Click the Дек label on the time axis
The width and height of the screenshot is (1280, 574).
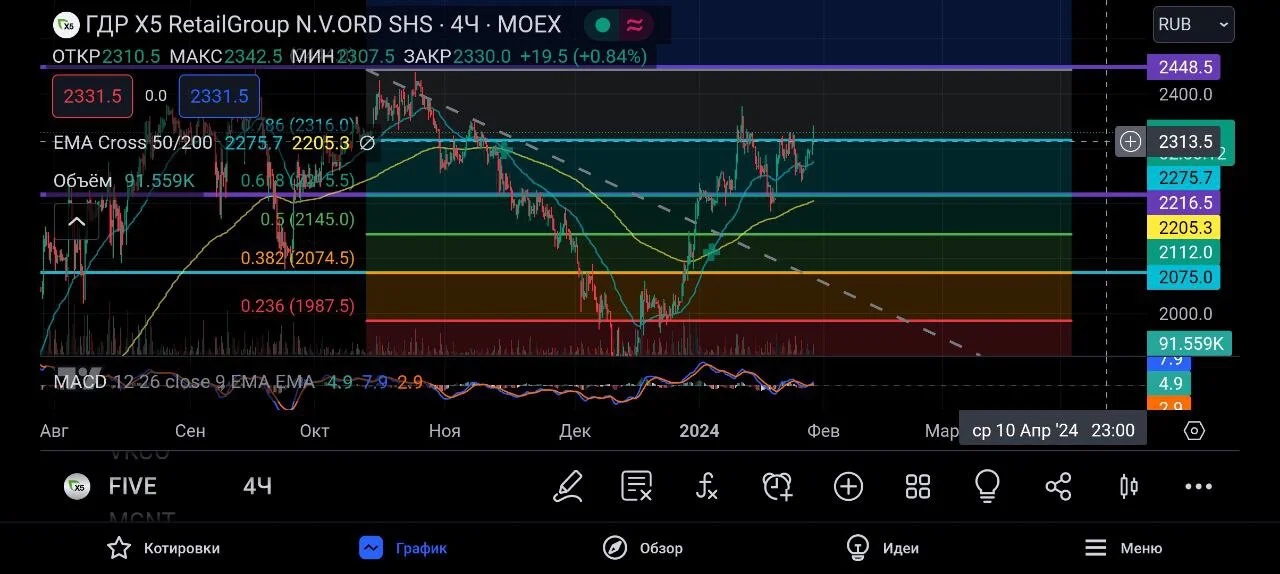point(575,431)
